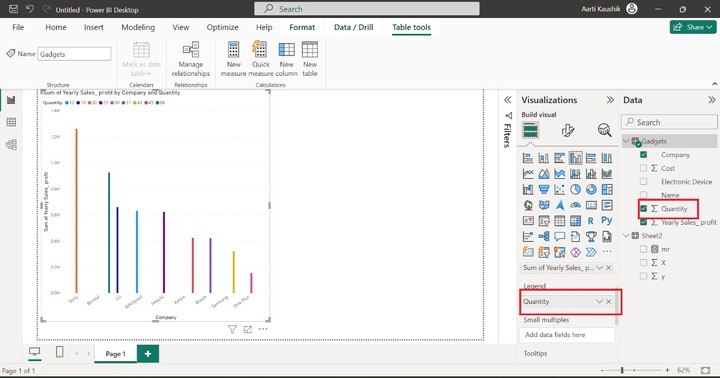Open the Format visual brush icon

(568, 130)
